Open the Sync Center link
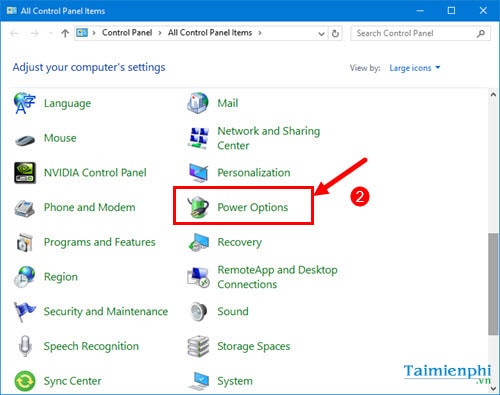The width and height of the screenshot is (500, 395). click(x=73, y=381)
